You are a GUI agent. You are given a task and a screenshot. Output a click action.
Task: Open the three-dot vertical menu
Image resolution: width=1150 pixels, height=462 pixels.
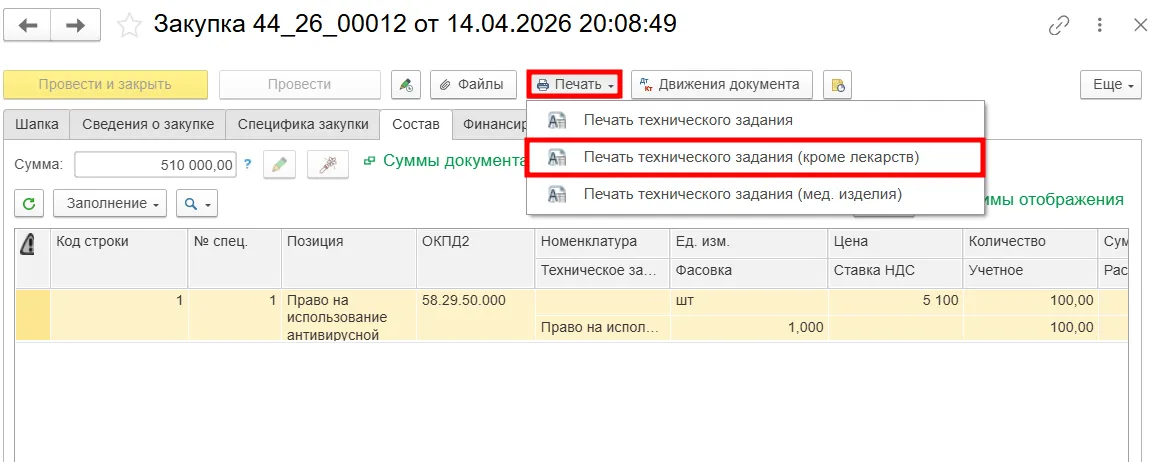click(x=1099, y=26)
